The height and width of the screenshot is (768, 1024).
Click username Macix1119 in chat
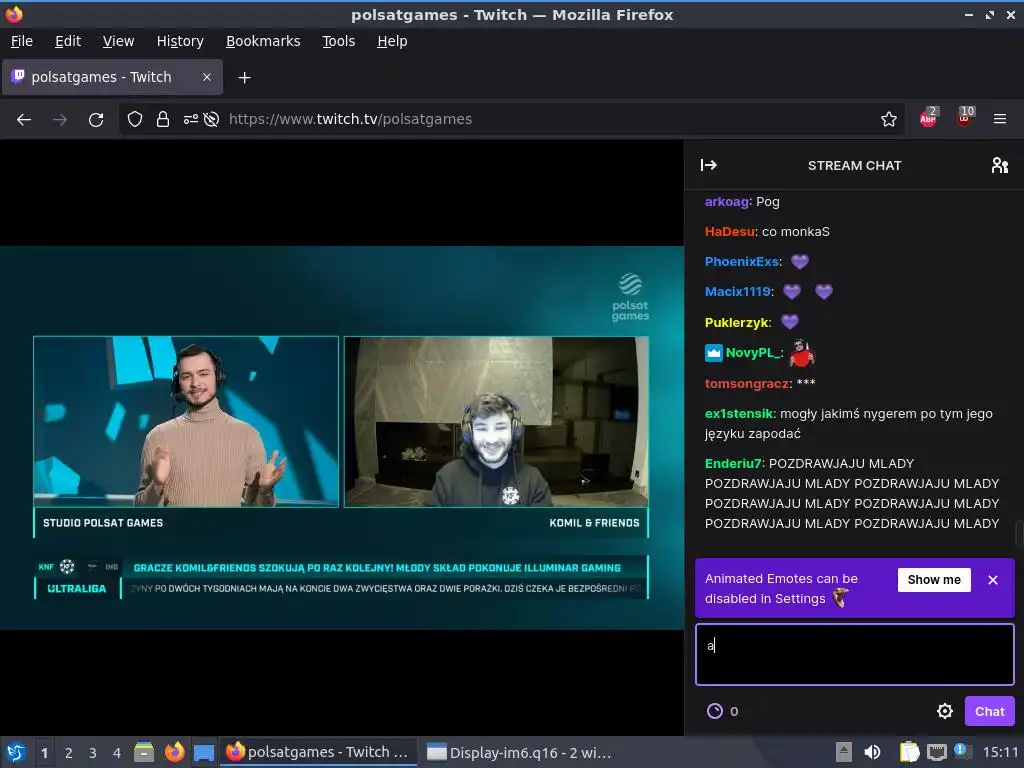coord(737,292)
